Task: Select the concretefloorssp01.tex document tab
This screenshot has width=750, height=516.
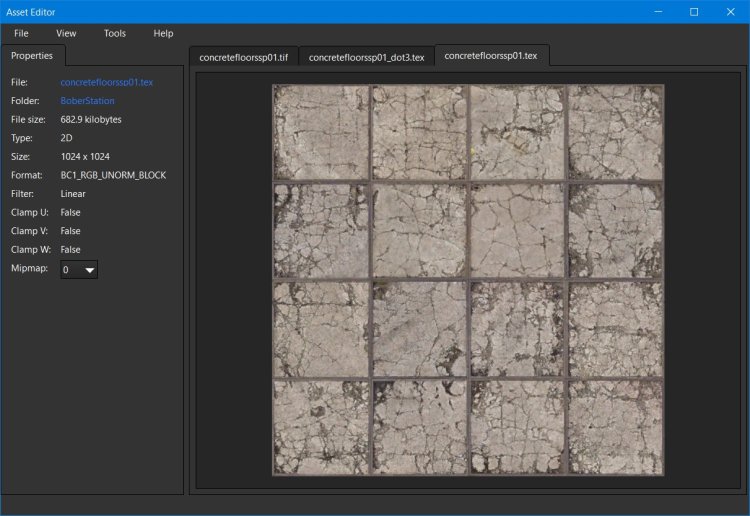Action: [x=490, y=56]
